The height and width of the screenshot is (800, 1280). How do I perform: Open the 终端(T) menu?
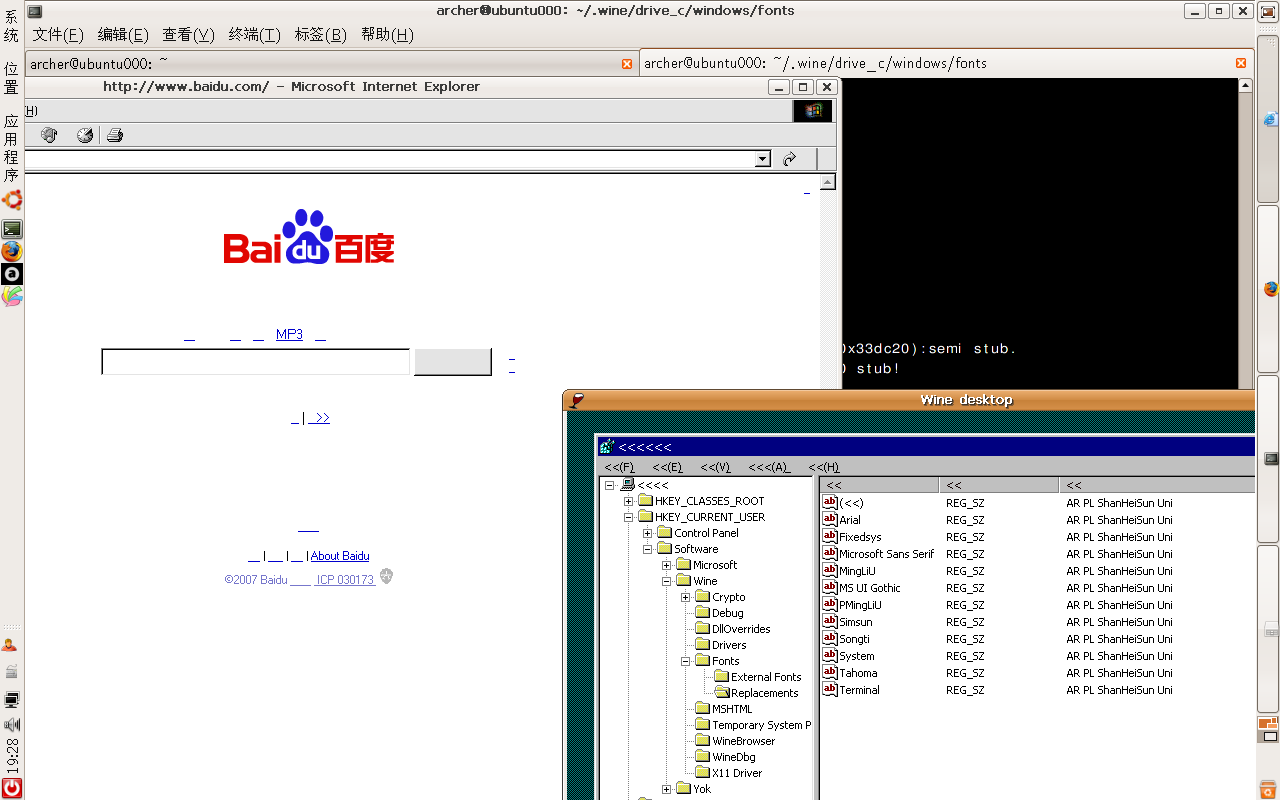tap(254, 34)
